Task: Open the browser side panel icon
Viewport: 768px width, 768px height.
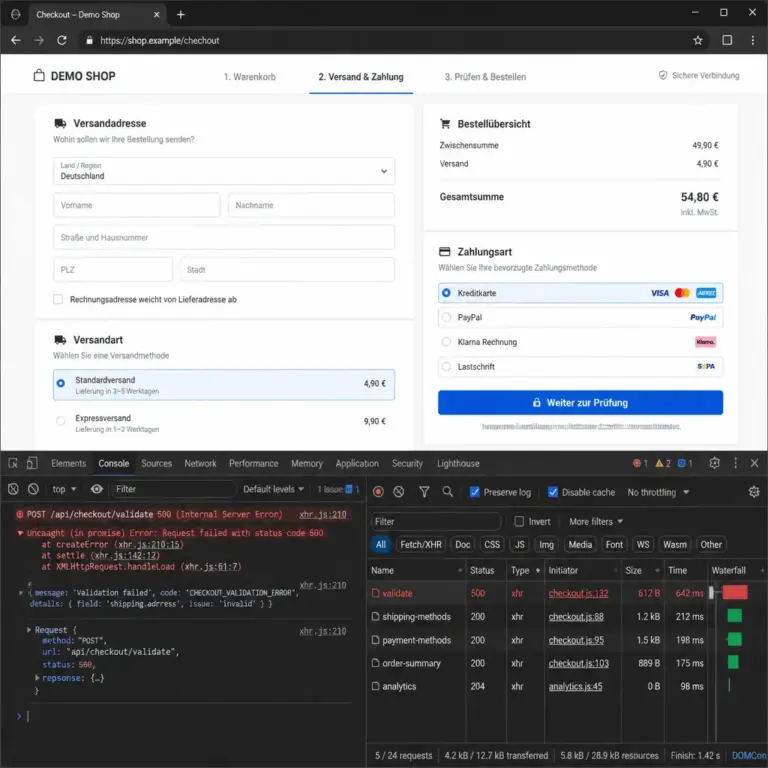Action: 727,40
